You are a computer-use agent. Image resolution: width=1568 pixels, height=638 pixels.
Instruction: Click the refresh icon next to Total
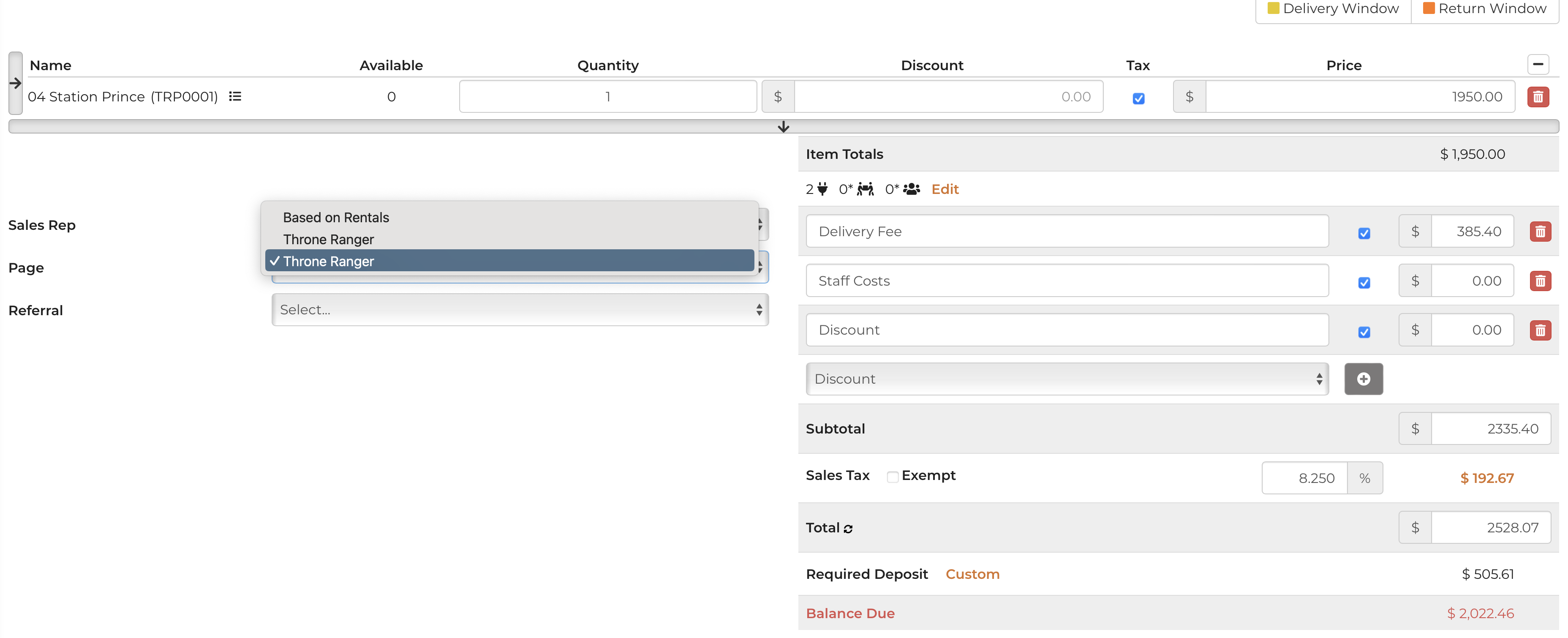(x=848, y=529)
